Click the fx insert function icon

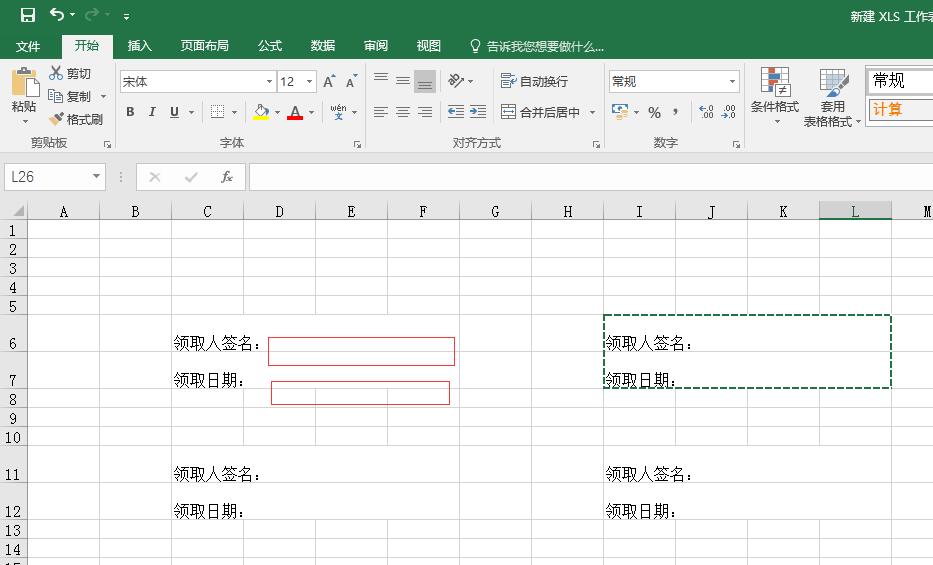pos(227,177)
